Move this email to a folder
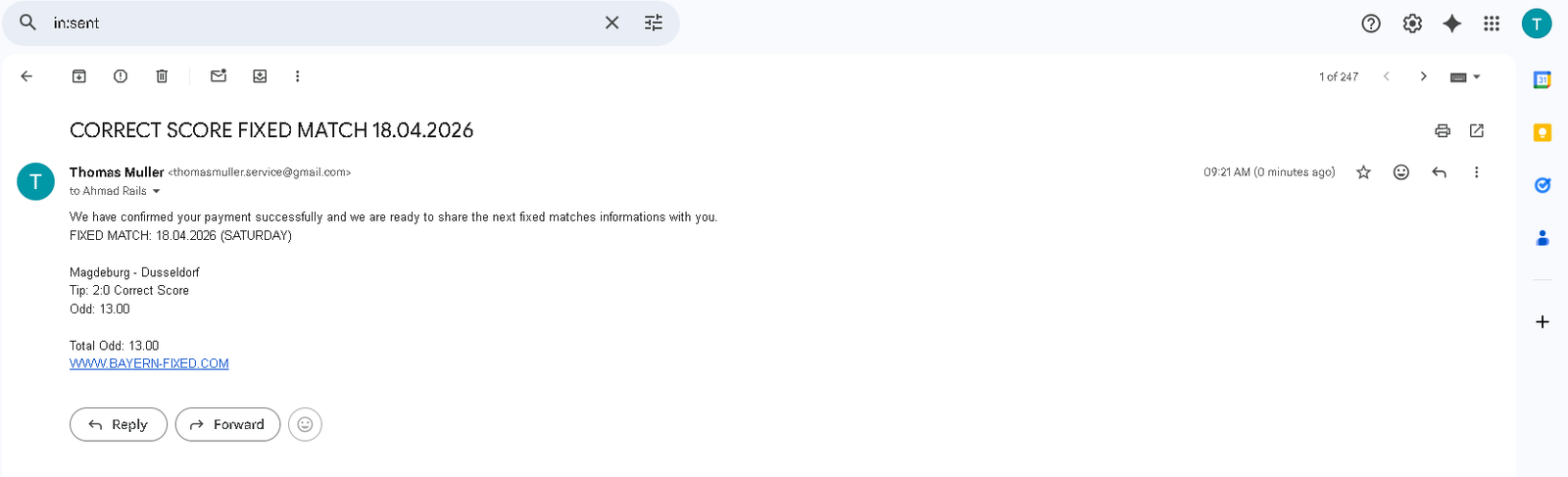The image size is (1568, 477). pyautogui.click(x=260, y=76)
